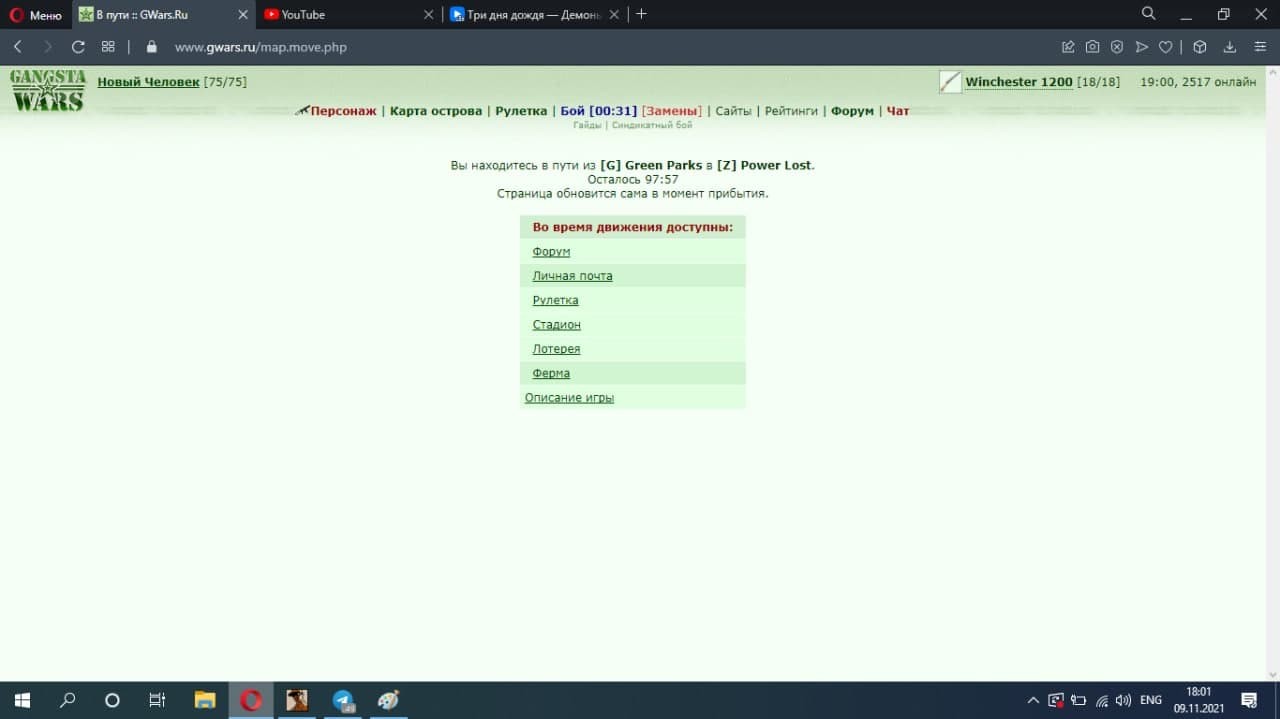Open Cortana circle on taskbar

112,700
